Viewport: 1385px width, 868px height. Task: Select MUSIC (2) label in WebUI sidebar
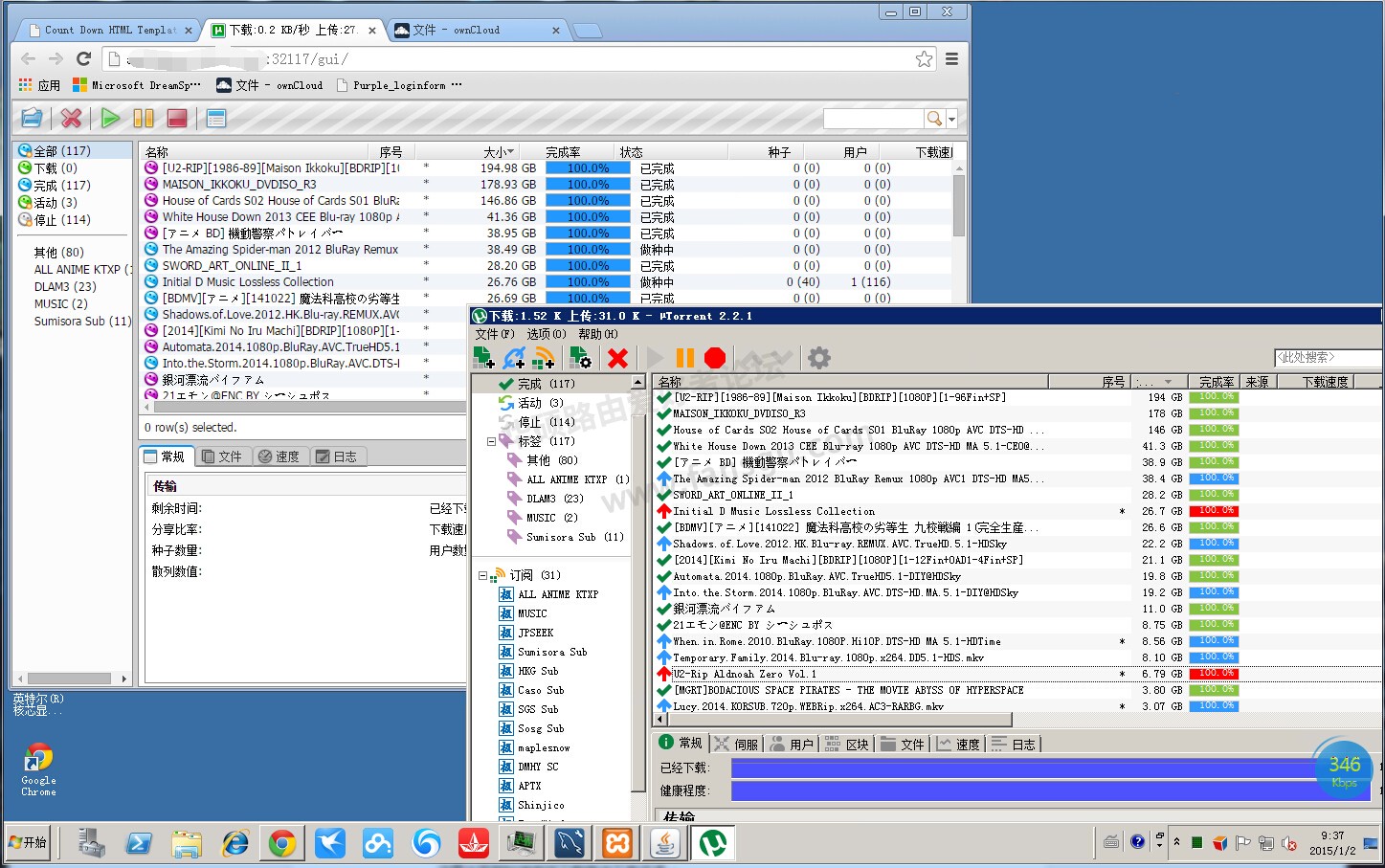point(61,304)
